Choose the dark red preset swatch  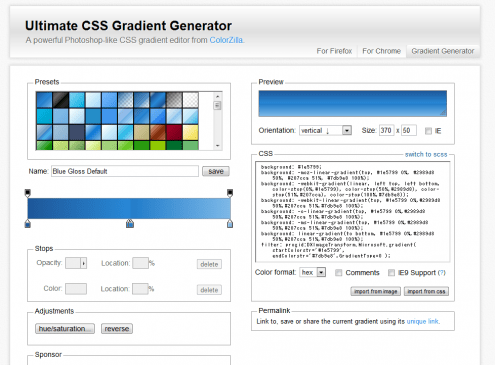[174, 132]
